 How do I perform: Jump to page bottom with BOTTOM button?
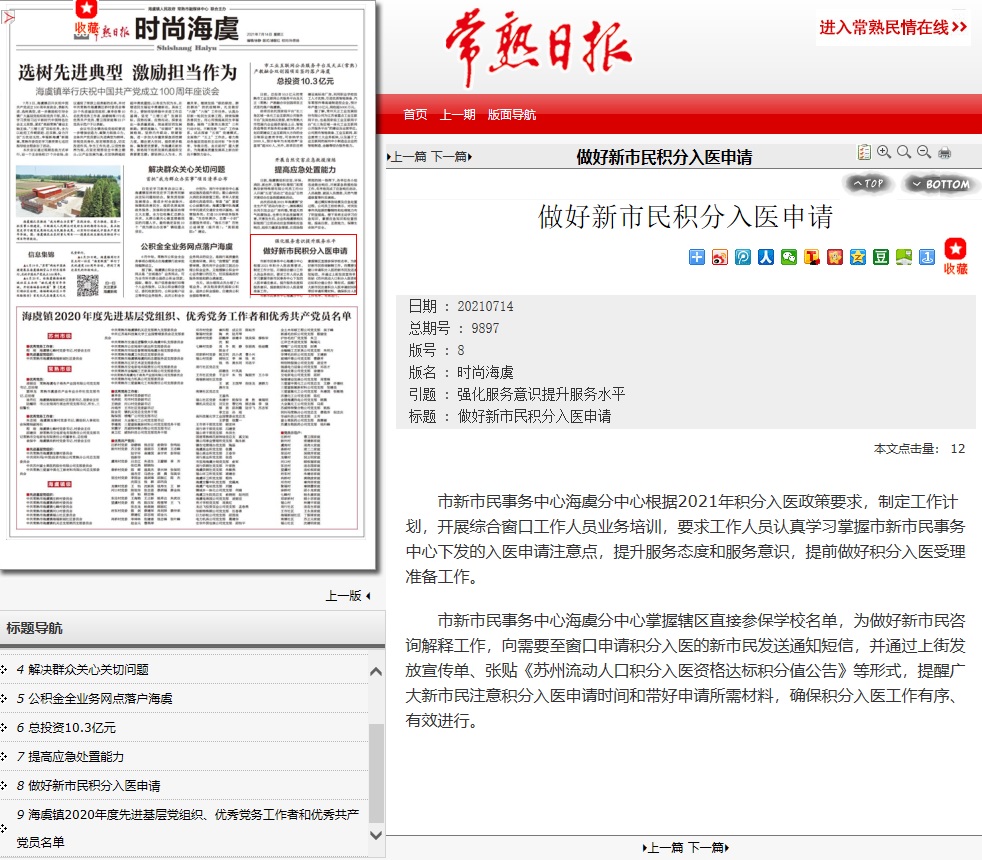(x=941, y=184)
